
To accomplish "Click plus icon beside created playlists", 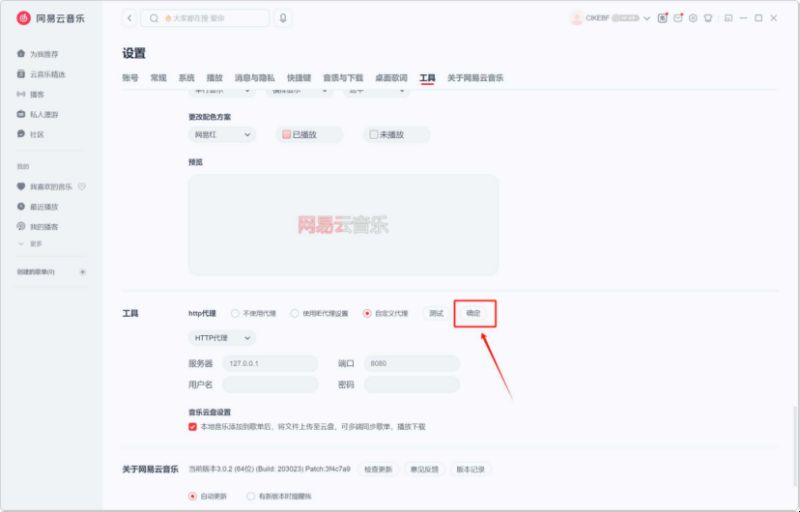I will 83,272.
